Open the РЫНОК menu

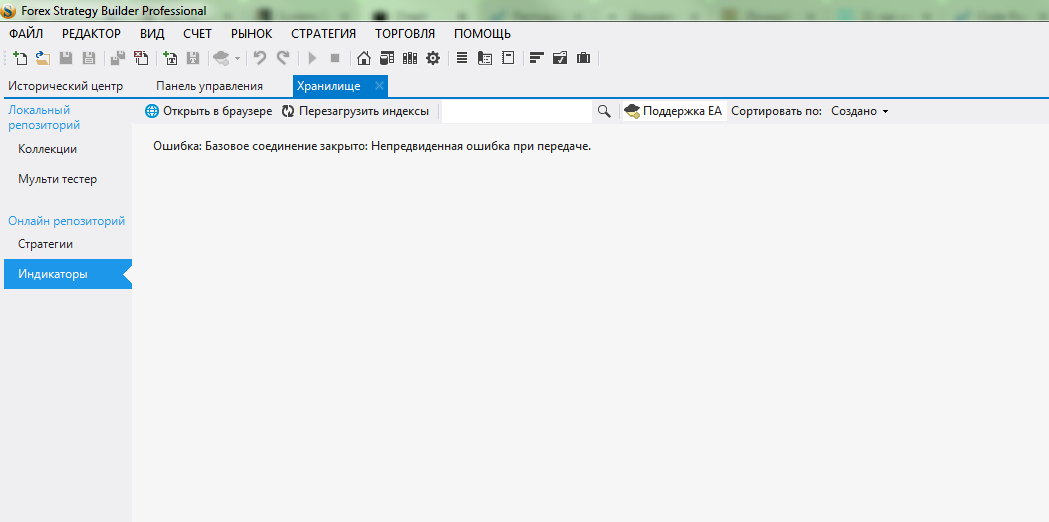[x=252, y=33]
